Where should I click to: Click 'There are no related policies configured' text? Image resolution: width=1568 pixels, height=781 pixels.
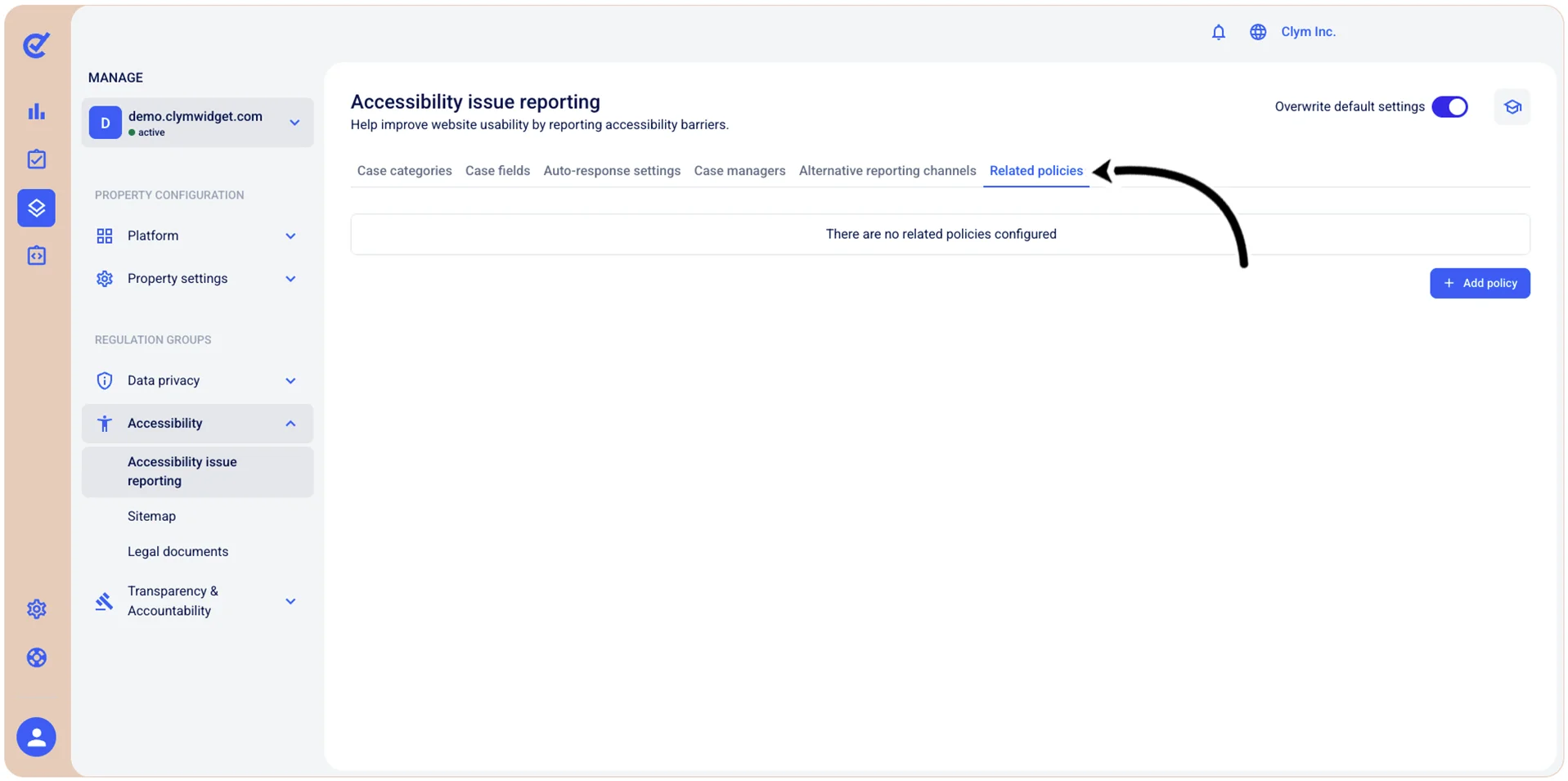941,235
